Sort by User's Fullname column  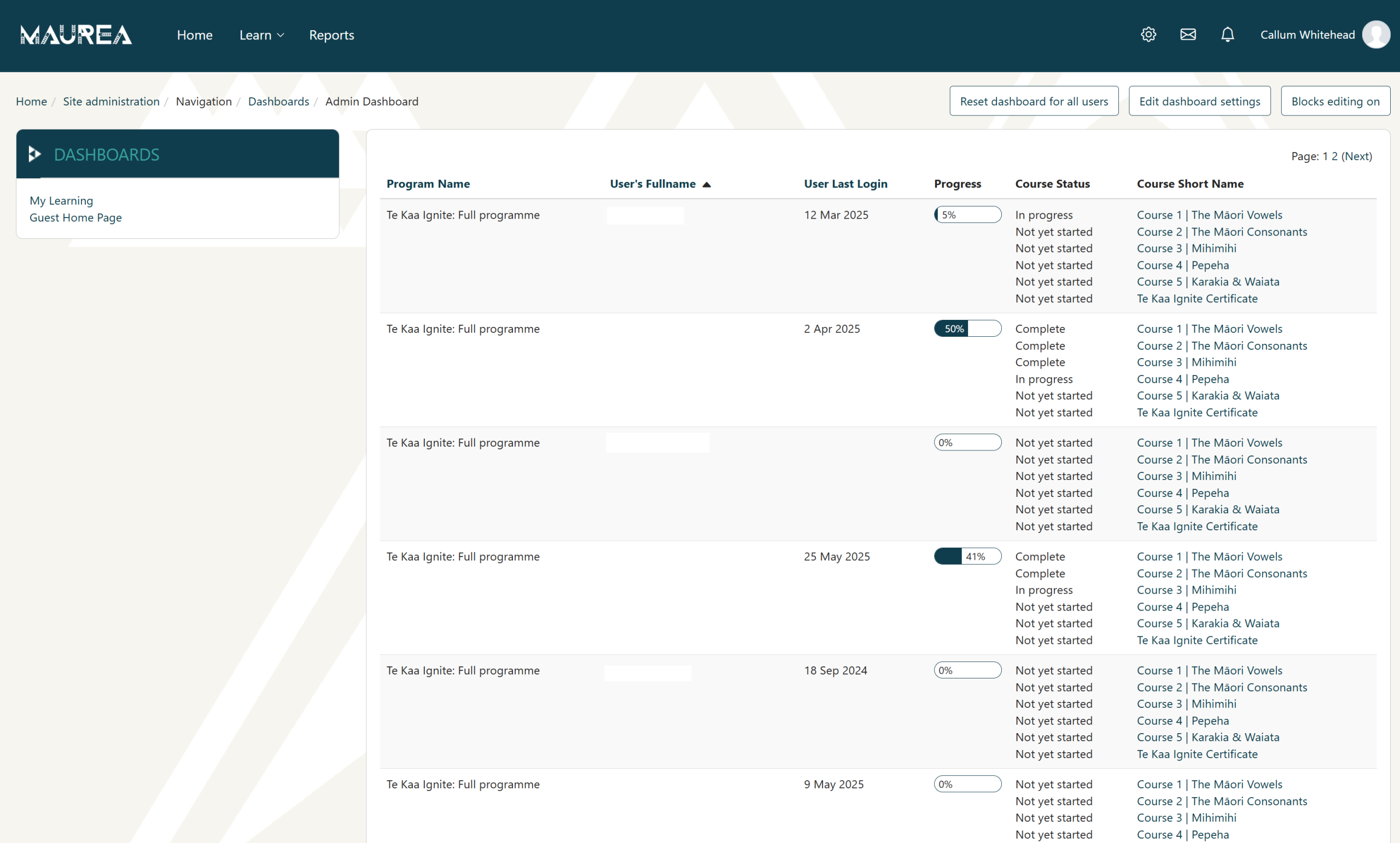pyautogui.click(x=653, y=184)
